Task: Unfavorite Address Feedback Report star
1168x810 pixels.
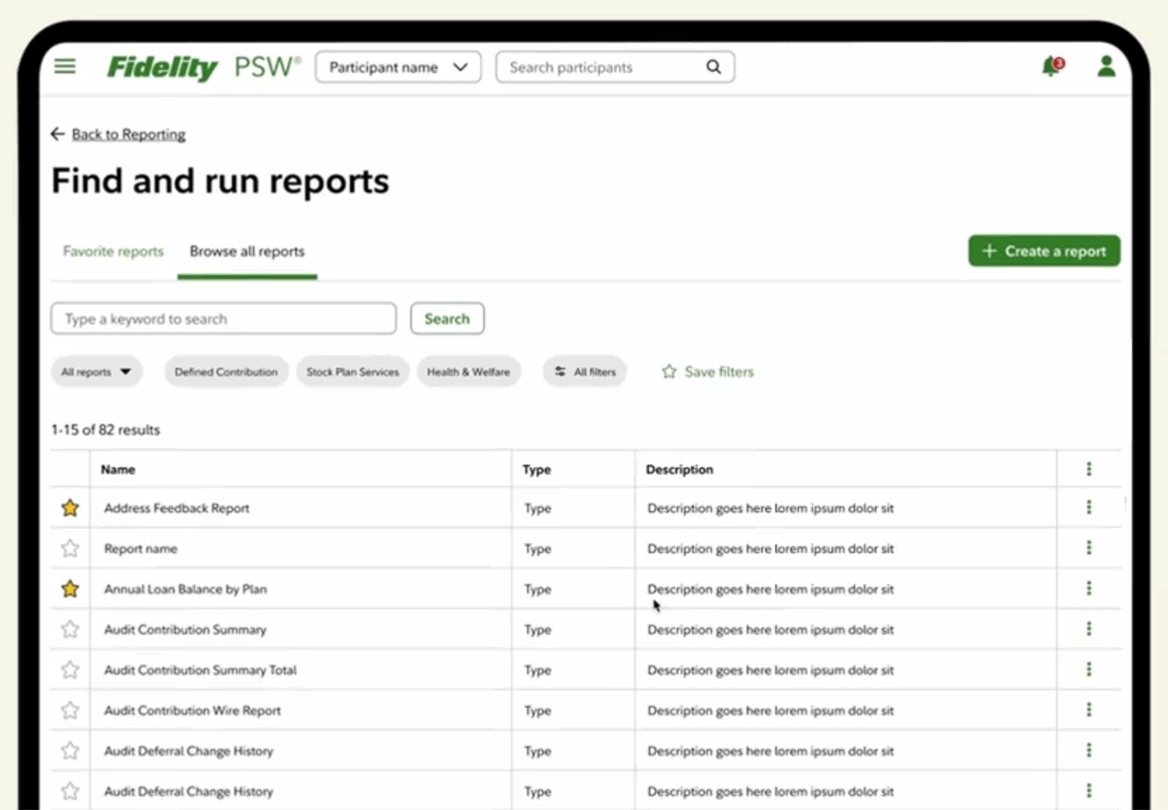Action: tap(70, 507)
